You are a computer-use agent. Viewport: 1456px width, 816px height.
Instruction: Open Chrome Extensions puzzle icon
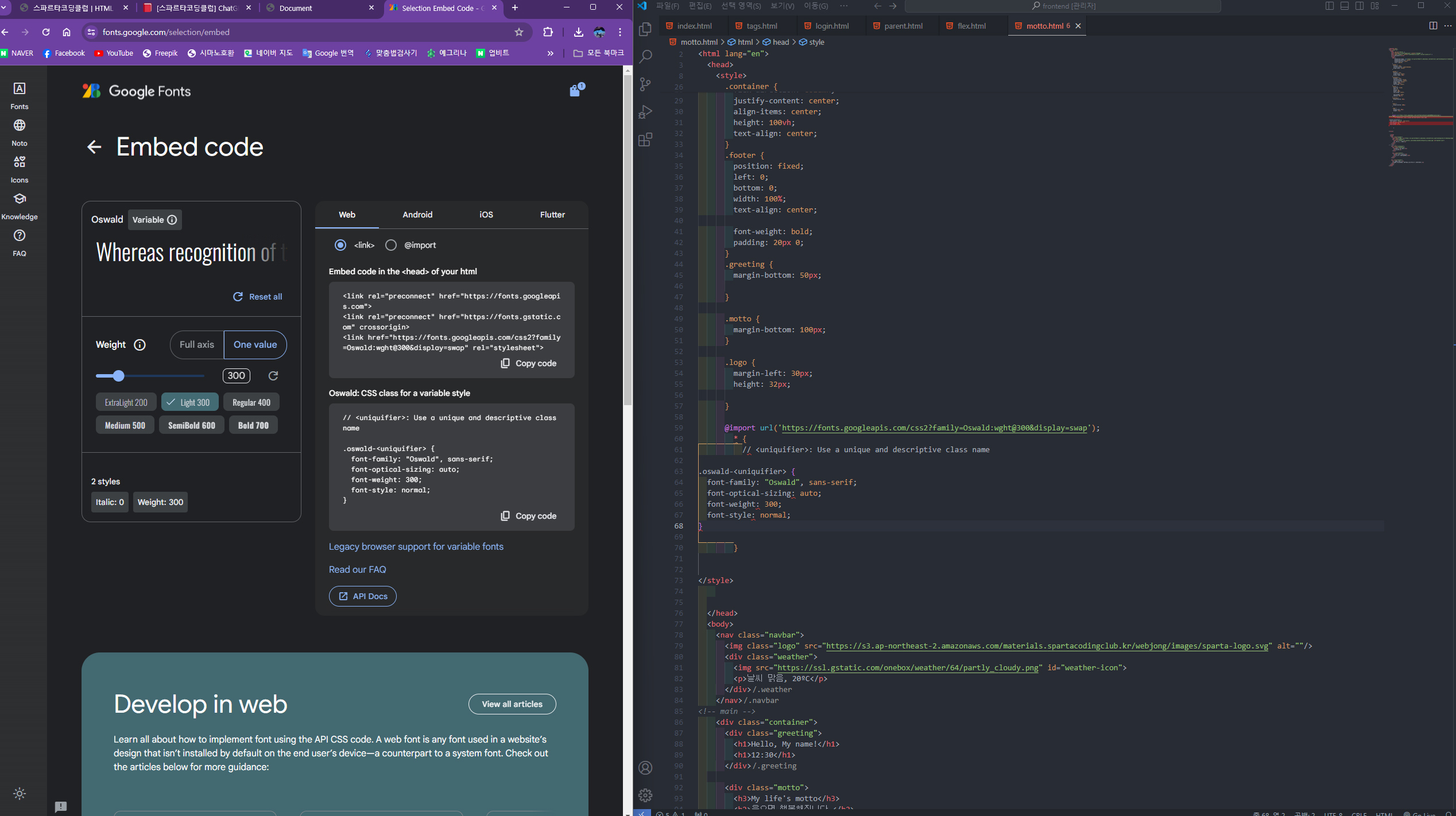tap(548, 32)
